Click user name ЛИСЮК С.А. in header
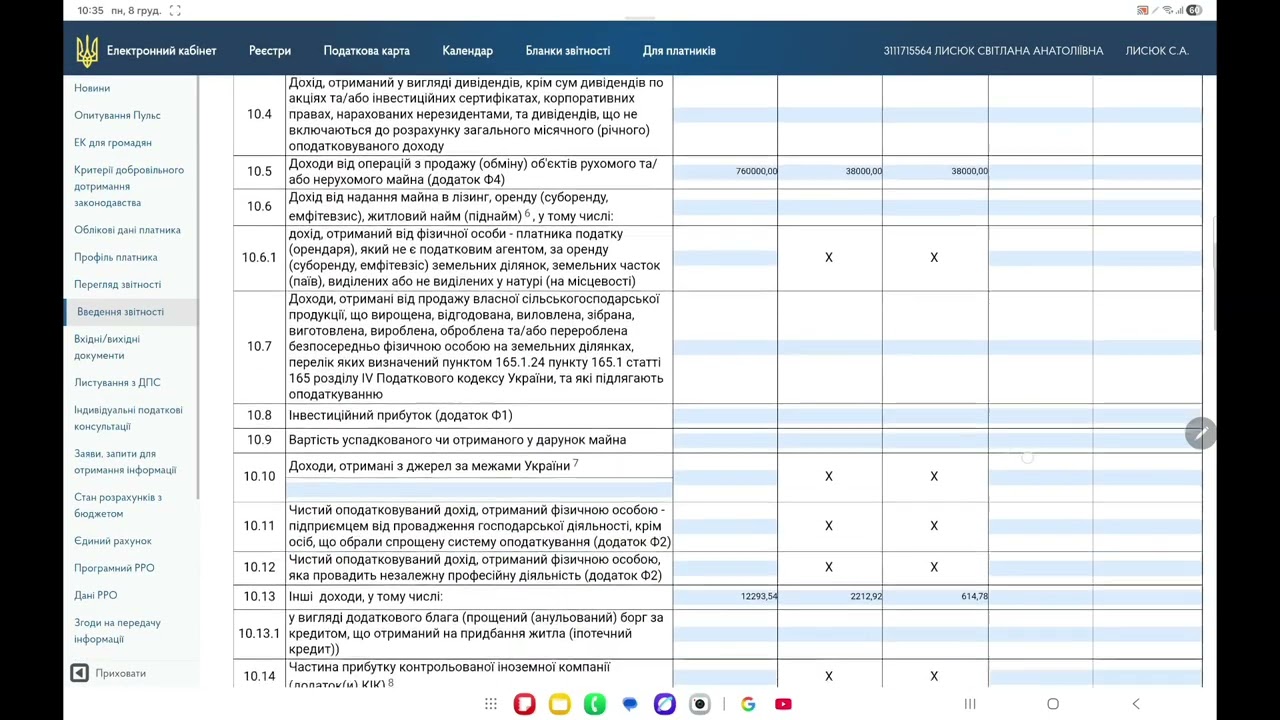 click(x=1157, y=51)
